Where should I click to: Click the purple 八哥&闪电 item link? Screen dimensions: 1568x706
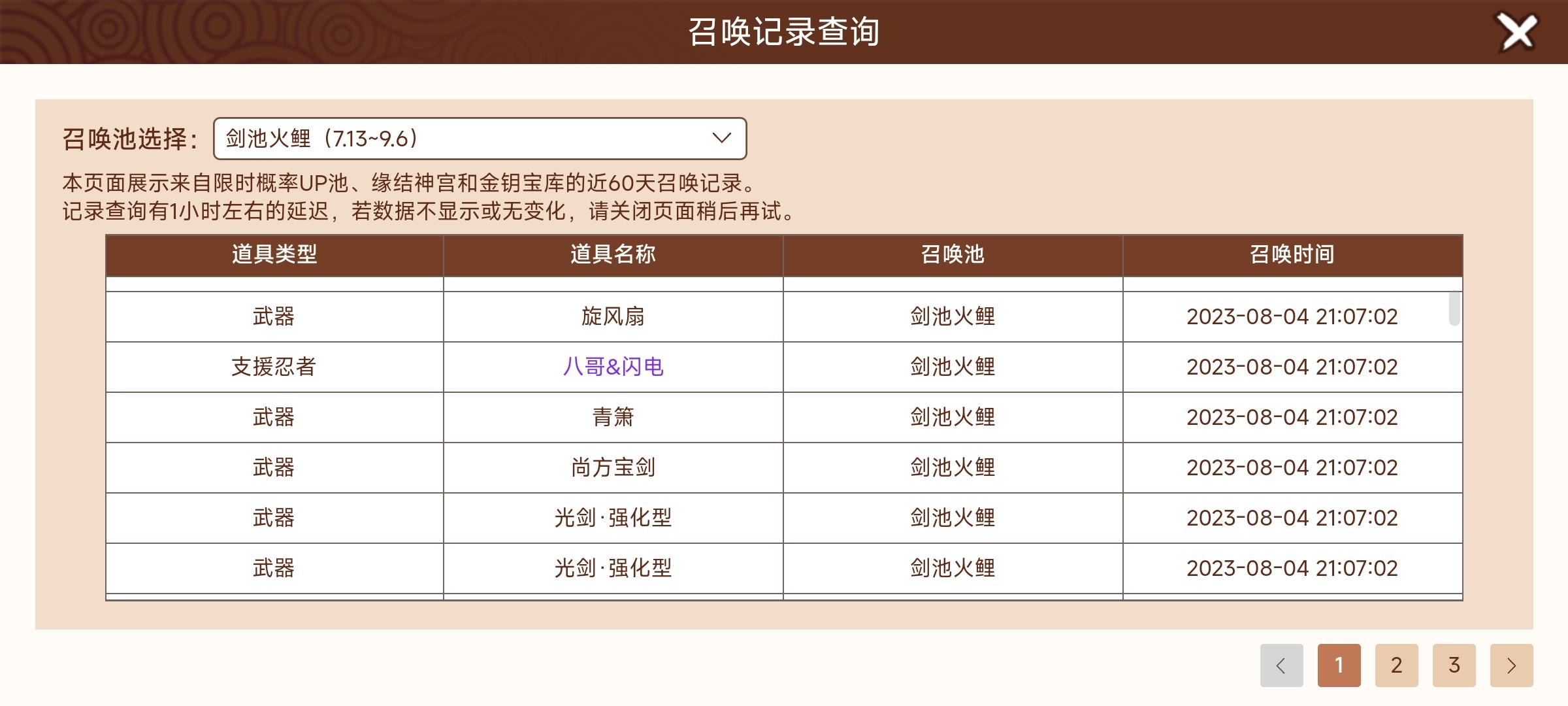[x=613, y=367]
